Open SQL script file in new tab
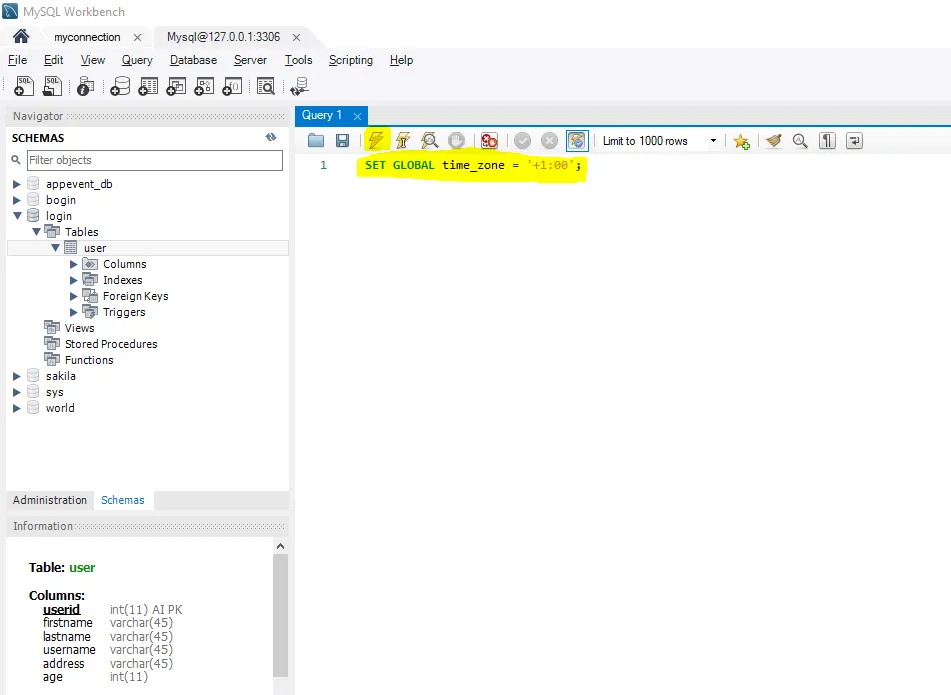This screenshot has height=695, width=951. 52,87
